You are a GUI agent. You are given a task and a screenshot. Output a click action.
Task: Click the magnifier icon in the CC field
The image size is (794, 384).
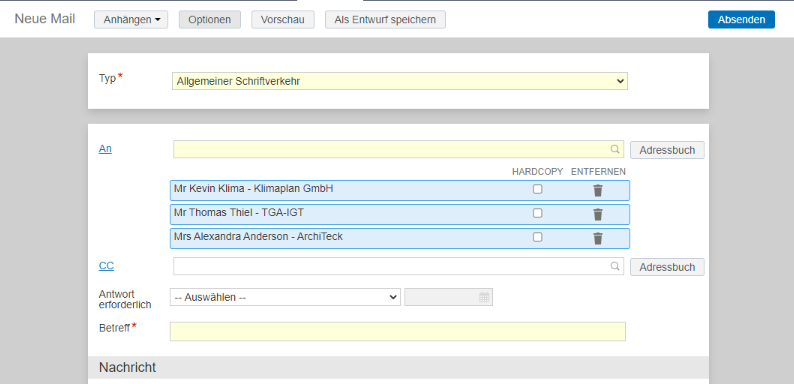(x=615, y=266)
